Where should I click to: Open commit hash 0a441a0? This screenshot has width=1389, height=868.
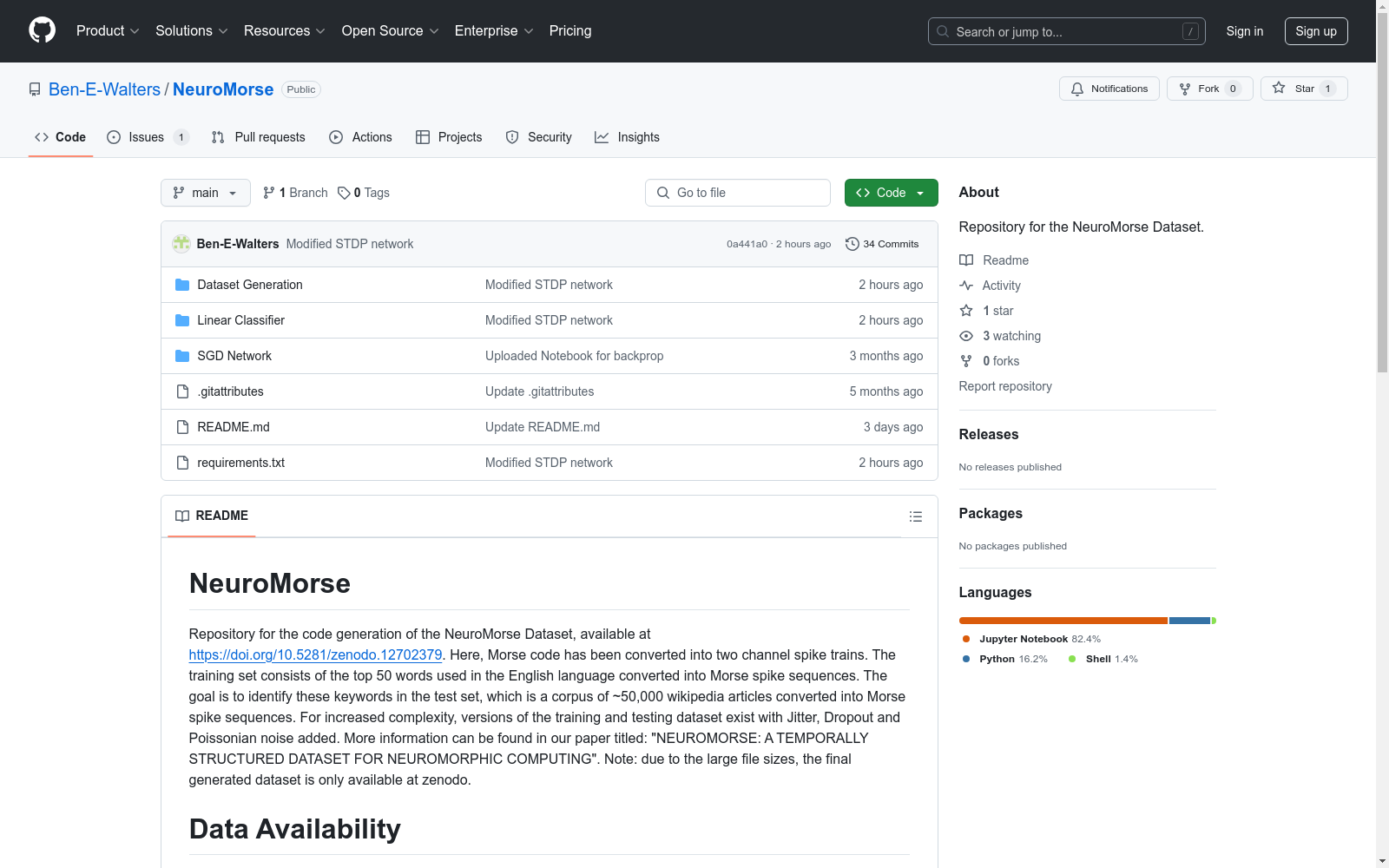tap(747, 244)
